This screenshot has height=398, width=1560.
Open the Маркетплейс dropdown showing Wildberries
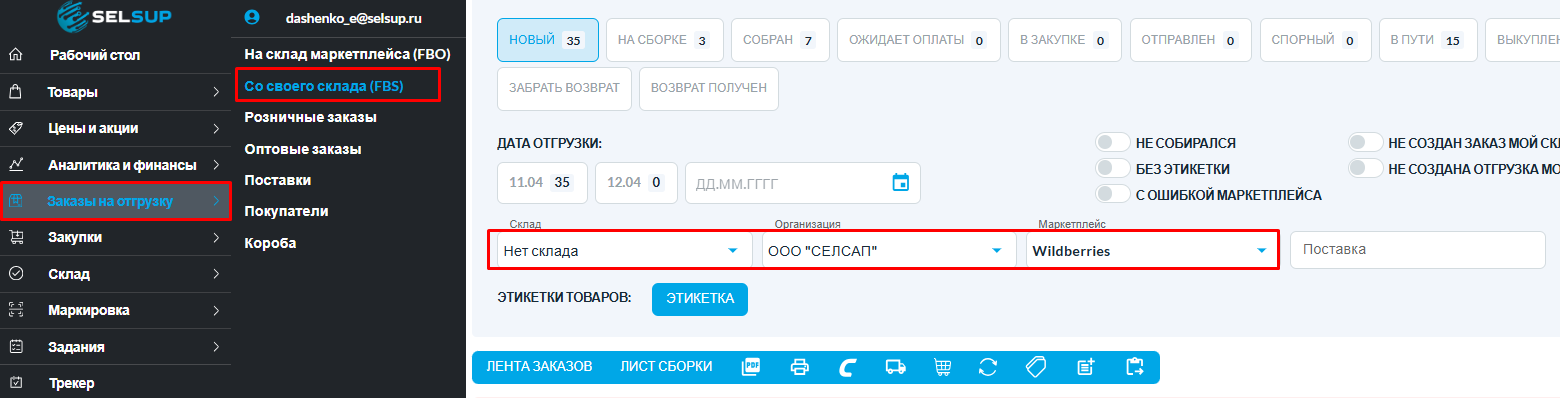coord(1152,250)
